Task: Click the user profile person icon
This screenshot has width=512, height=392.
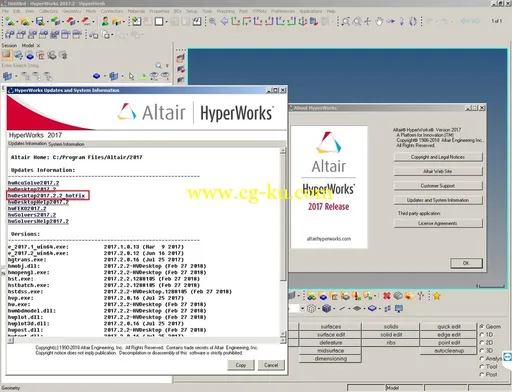Action: pos(105,22)
